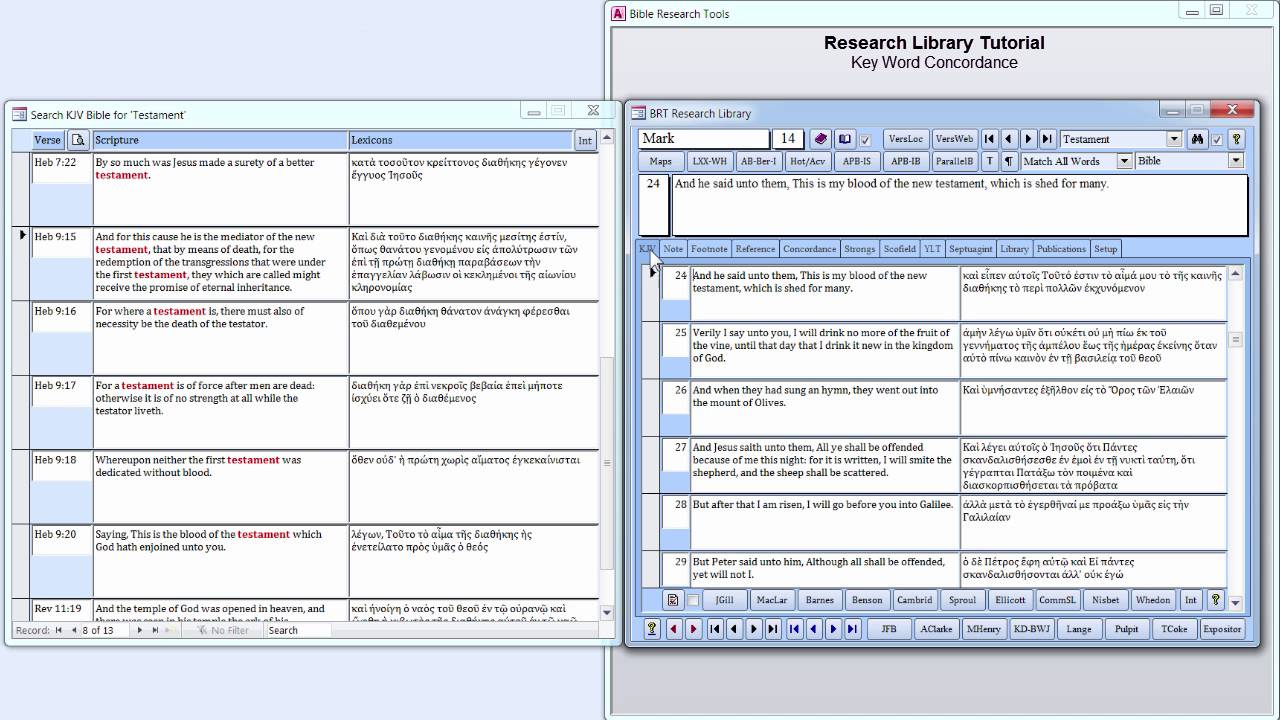Click the Mark book name field

pos(703,139)
